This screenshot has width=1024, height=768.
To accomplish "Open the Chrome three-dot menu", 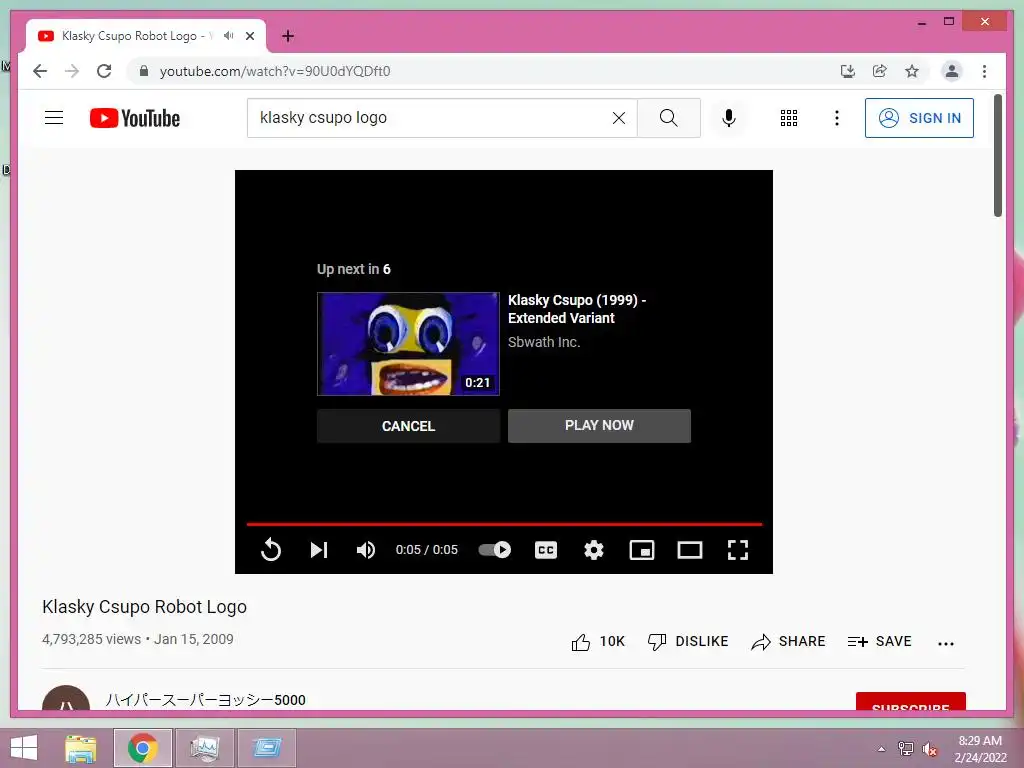I will pyautogui.click(x=984, y=71).
